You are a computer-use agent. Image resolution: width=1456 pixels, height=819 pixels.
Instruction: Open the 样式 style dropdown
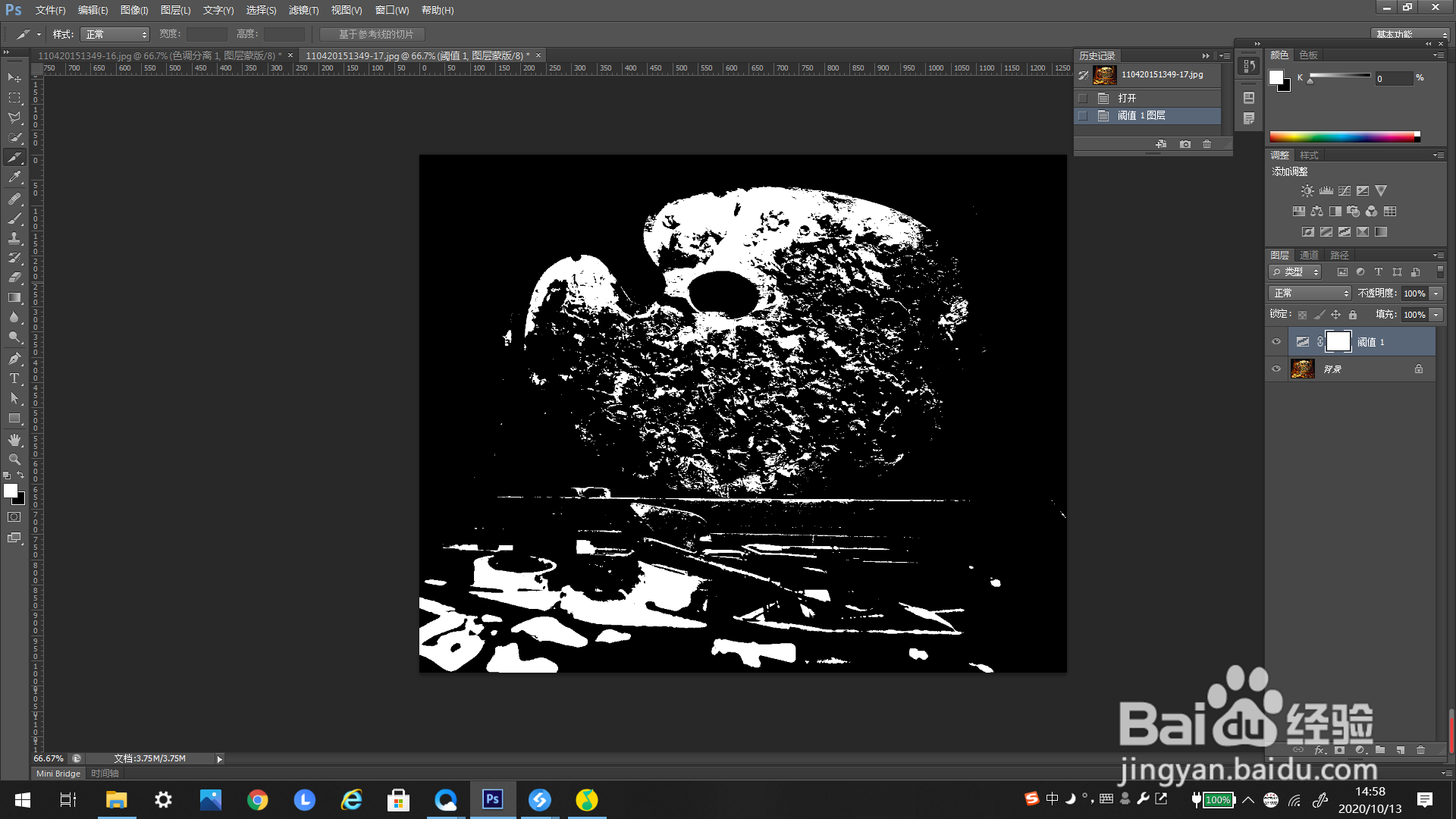tap(115, 34)
